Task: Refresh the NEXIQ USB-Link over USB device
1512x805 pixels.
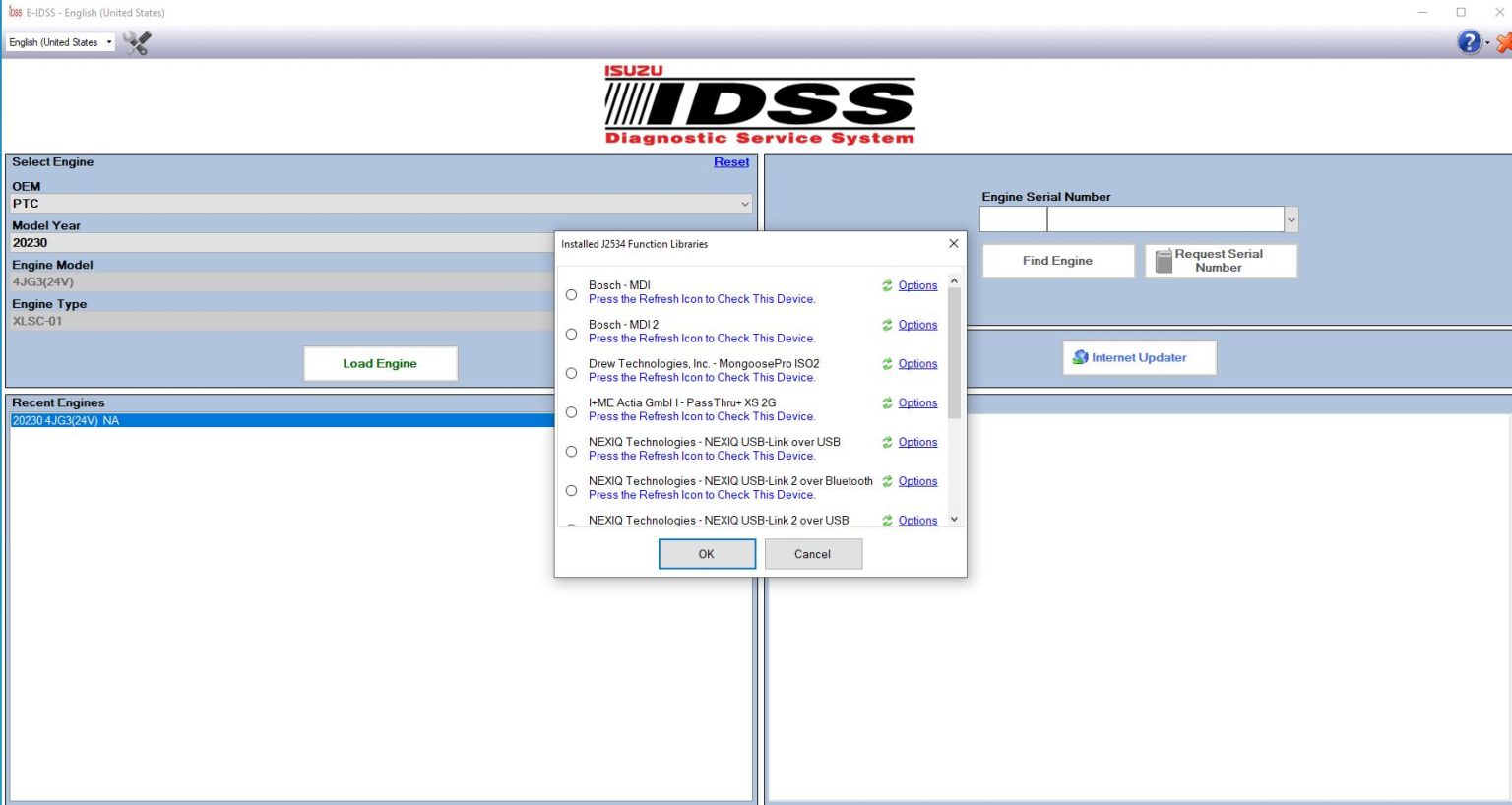Action: (885, 442)
